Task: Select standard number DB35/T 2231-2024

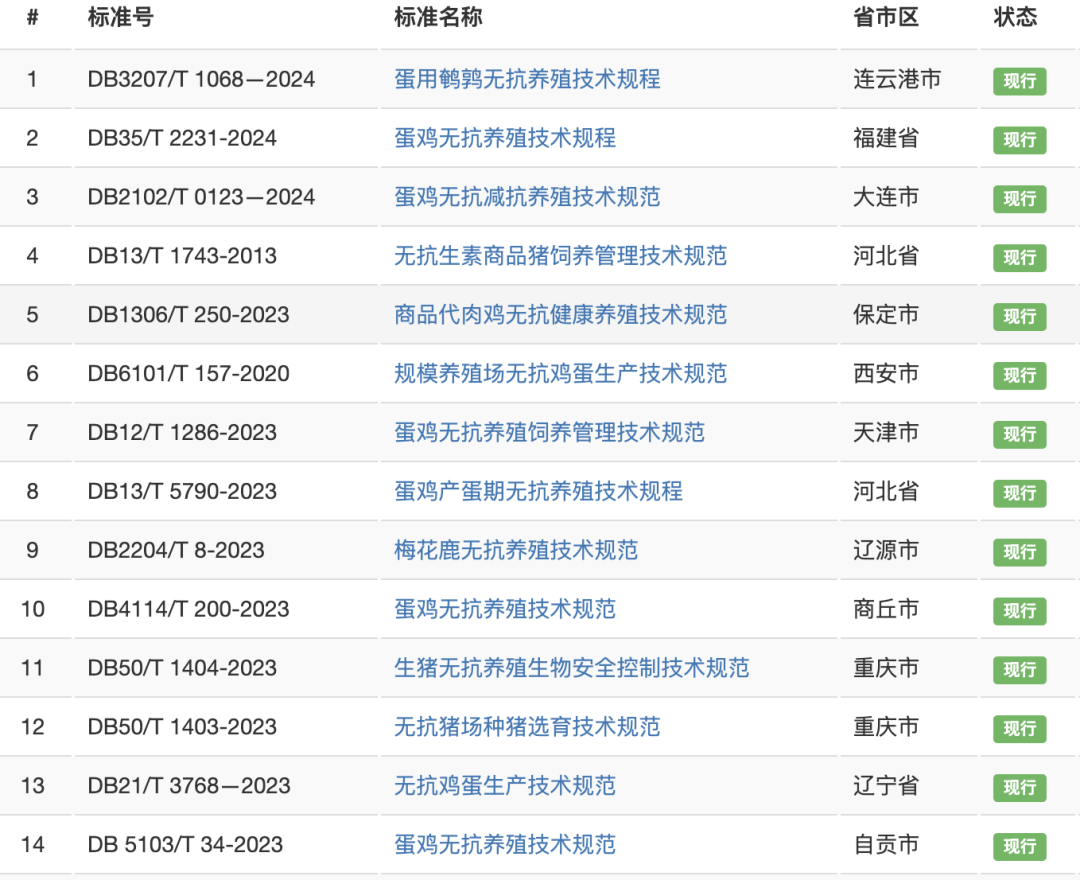Action: pyautogui.click(x=182, y=138)
